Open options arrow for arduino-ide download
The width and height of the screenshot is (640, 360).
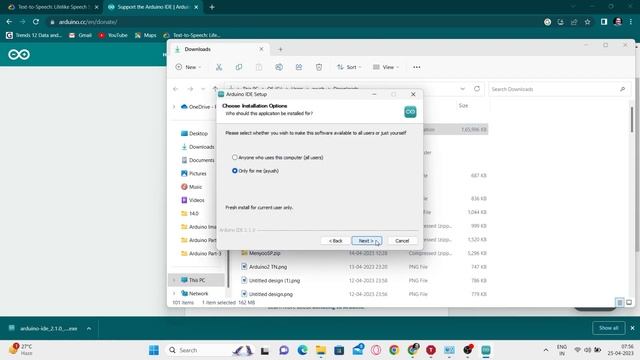[89, 329]
